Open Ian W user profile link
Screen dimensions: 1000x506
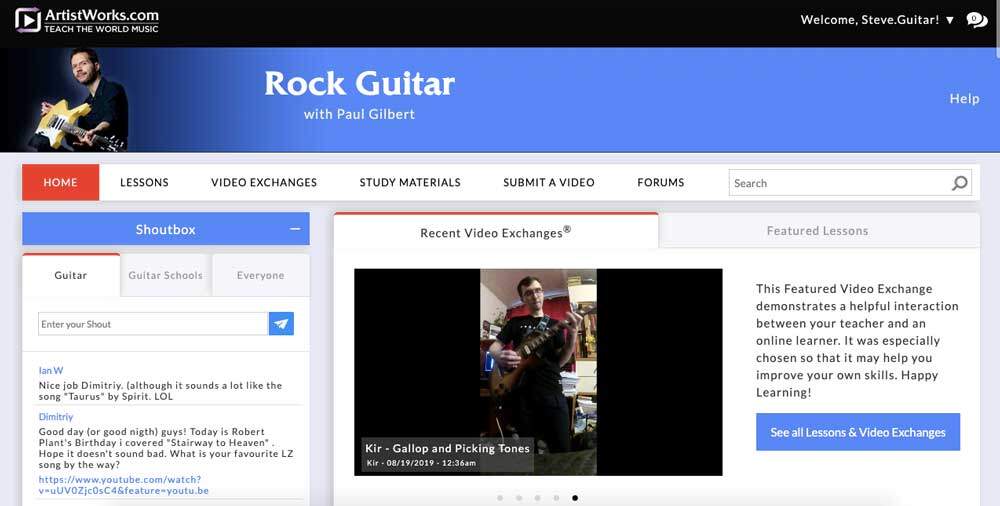51,370
